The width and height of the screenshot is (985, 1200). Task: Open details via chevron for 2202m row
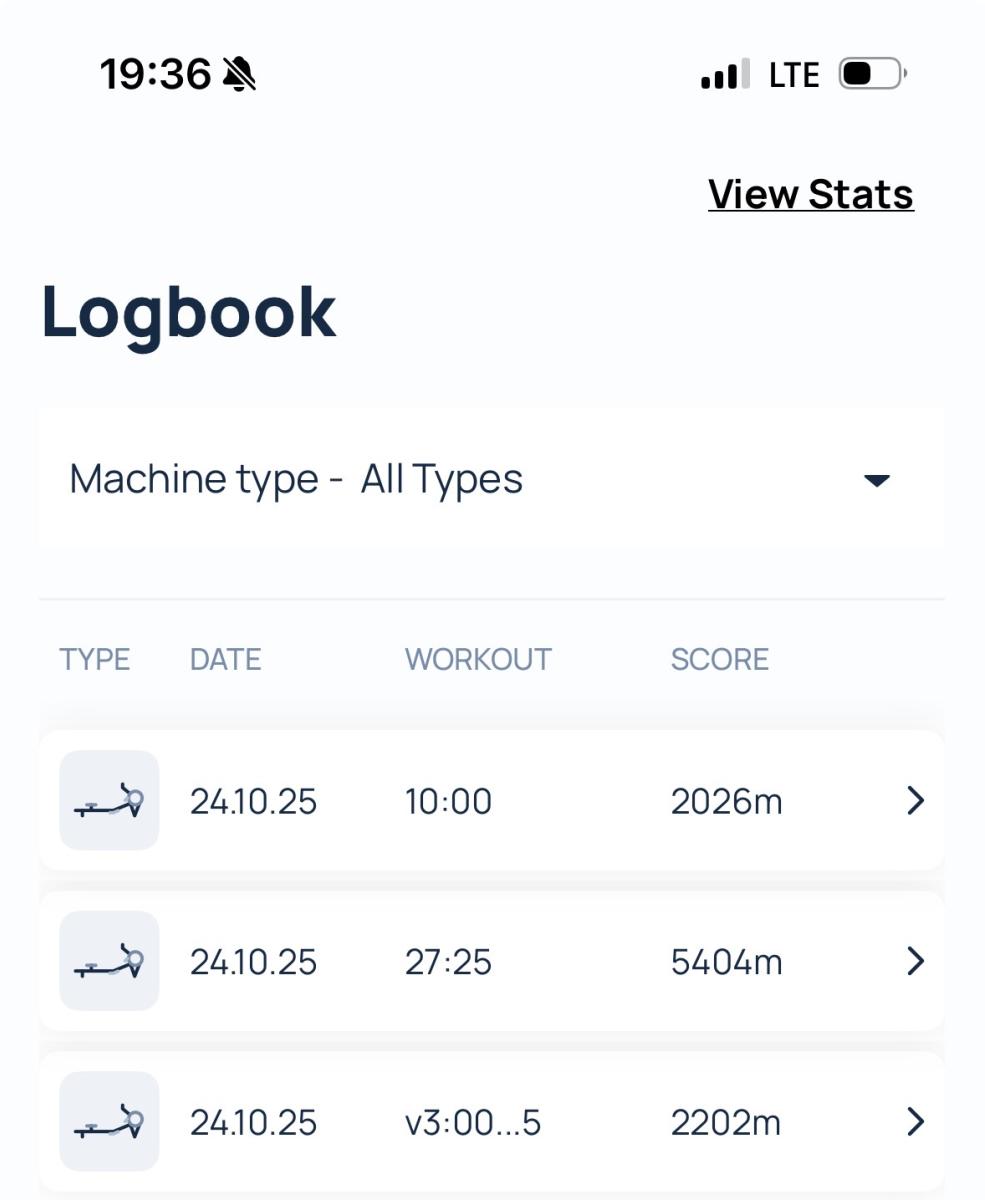pyautogui.click(x=914, y=1122)
